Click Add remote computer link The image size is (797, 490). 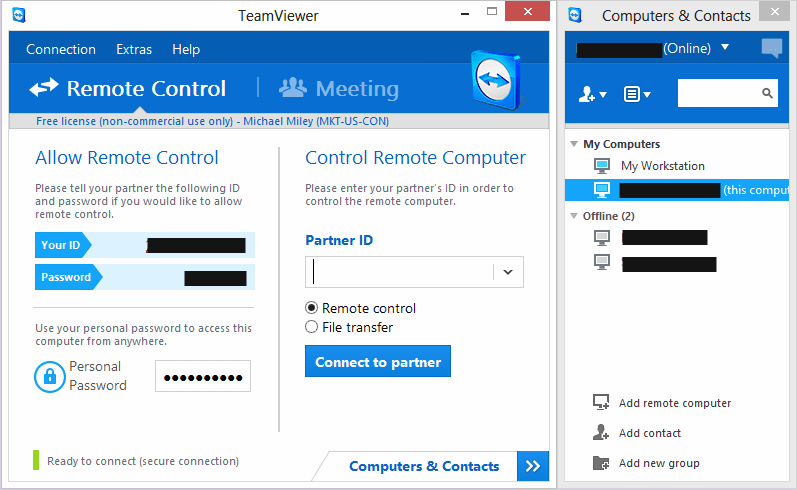(674, 403)
